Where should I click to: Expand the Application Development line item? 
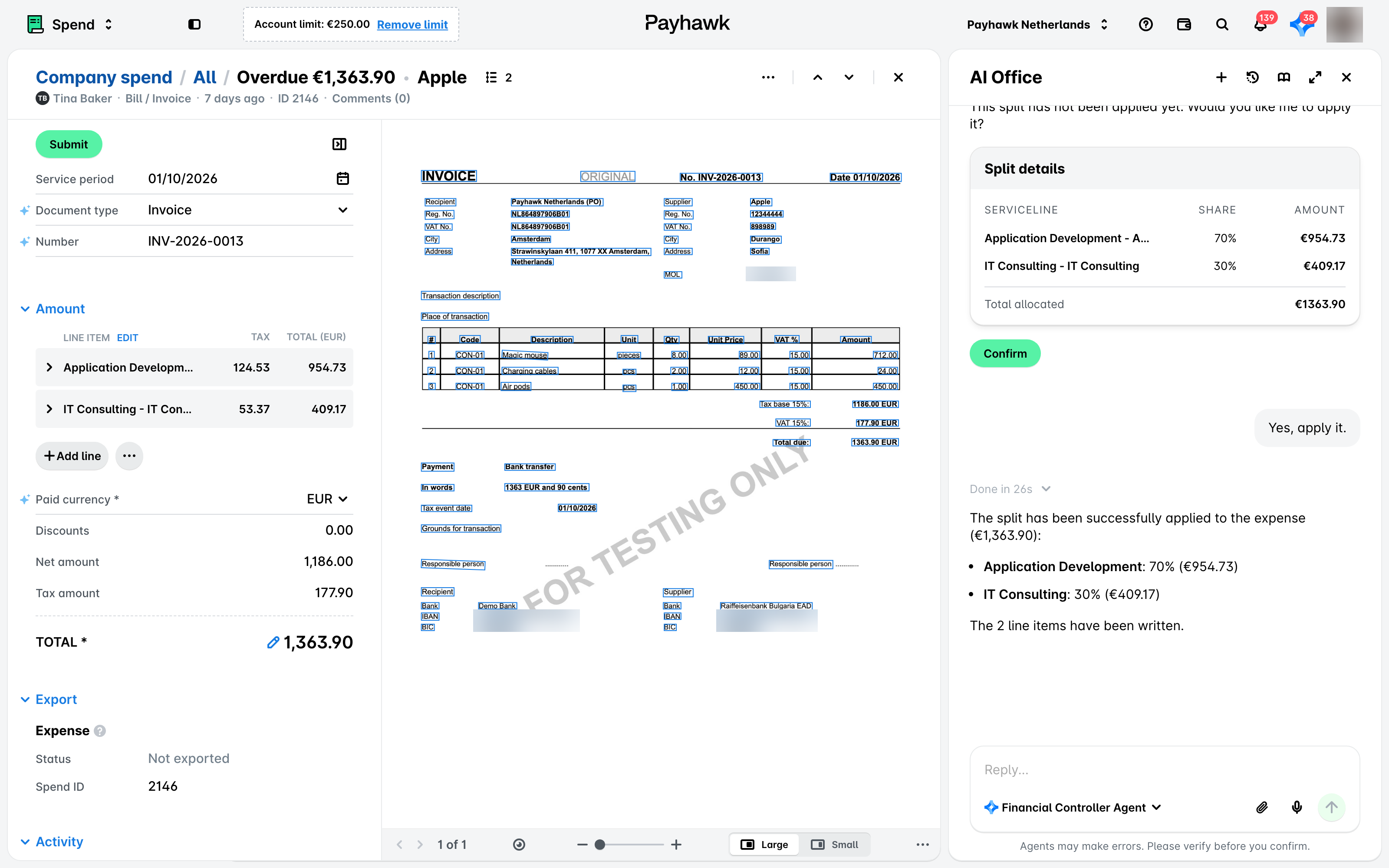click(x=49, y=368)
